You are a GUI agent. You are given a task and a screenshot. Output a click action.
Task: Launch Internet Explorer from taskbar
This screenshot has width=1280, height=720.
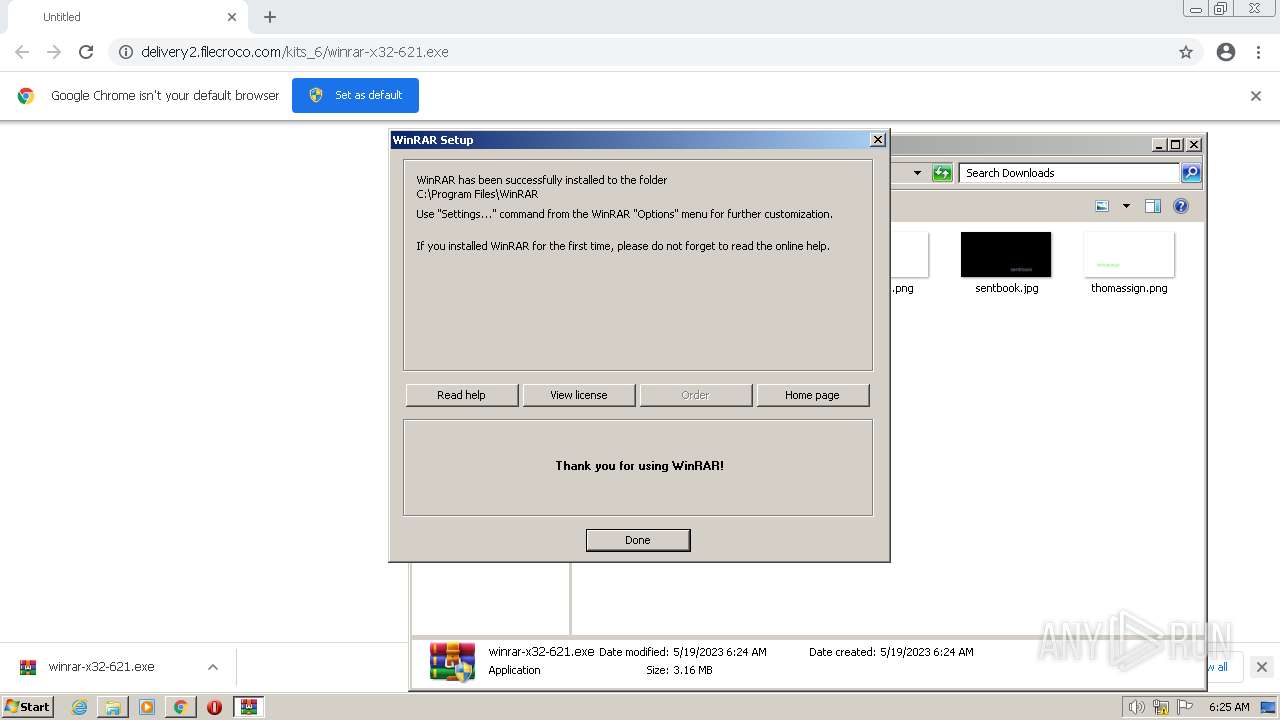click(80, 707)
